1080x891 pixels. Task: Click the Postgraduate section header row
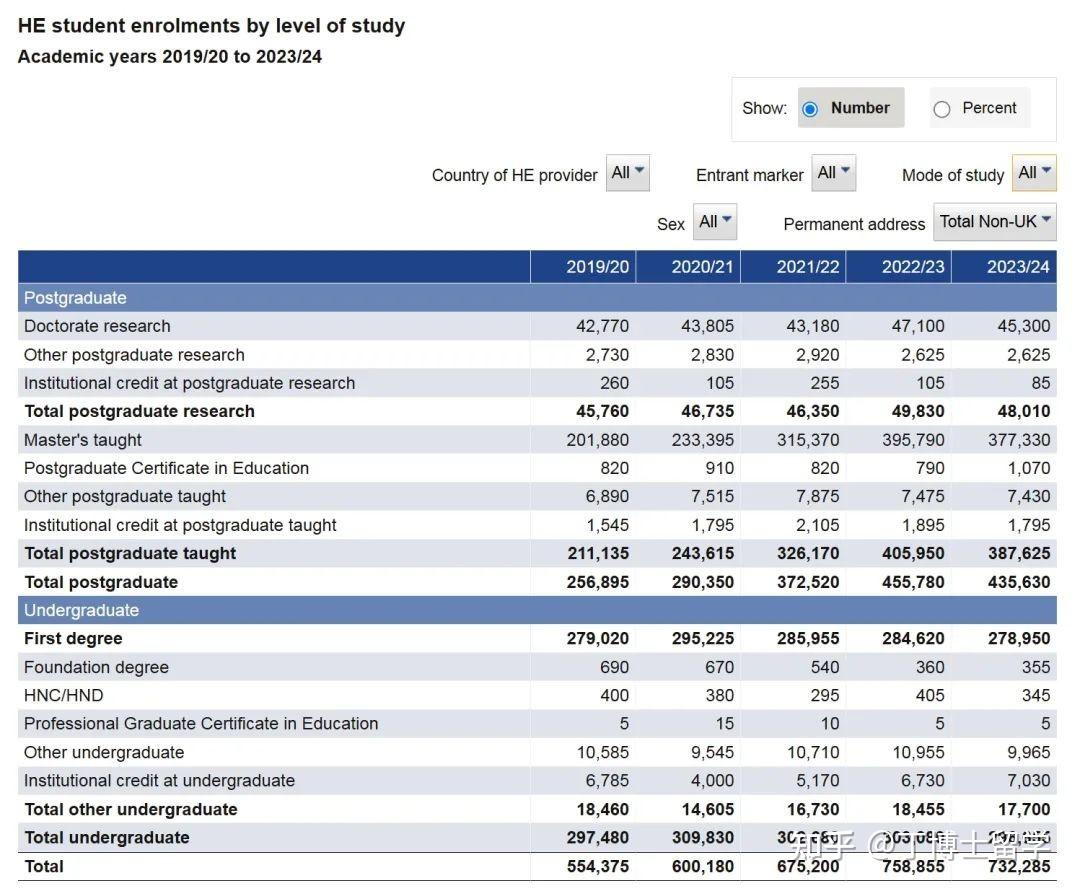pos(75,298)
